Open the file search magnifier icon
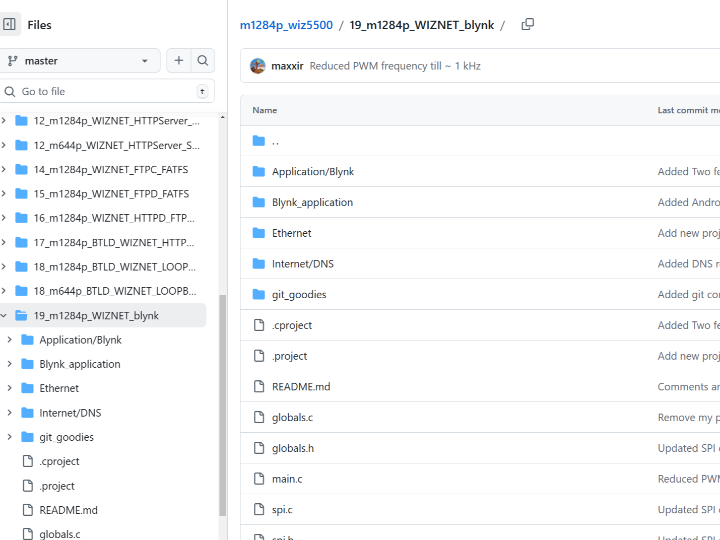 coord(203,61)
